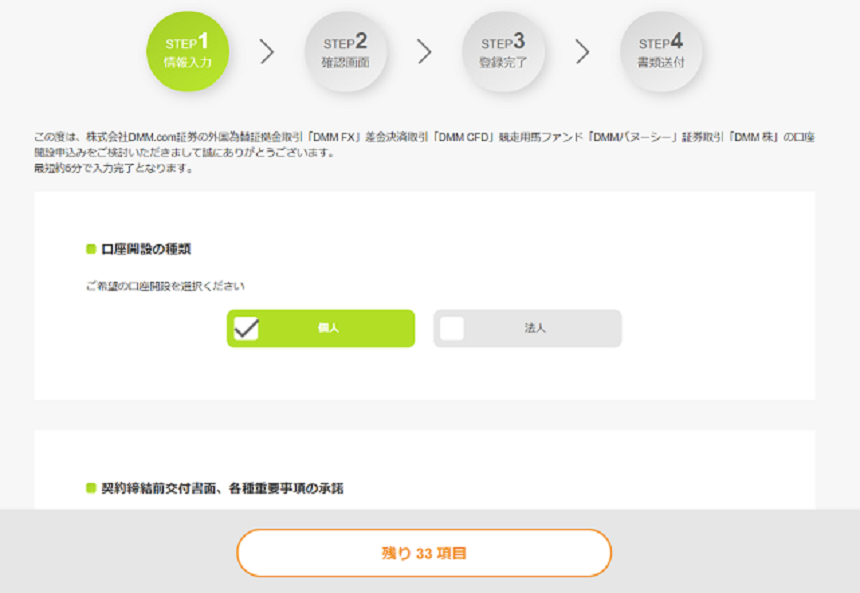
Task: Select the 法人 account type button
Action: [528, 329]
